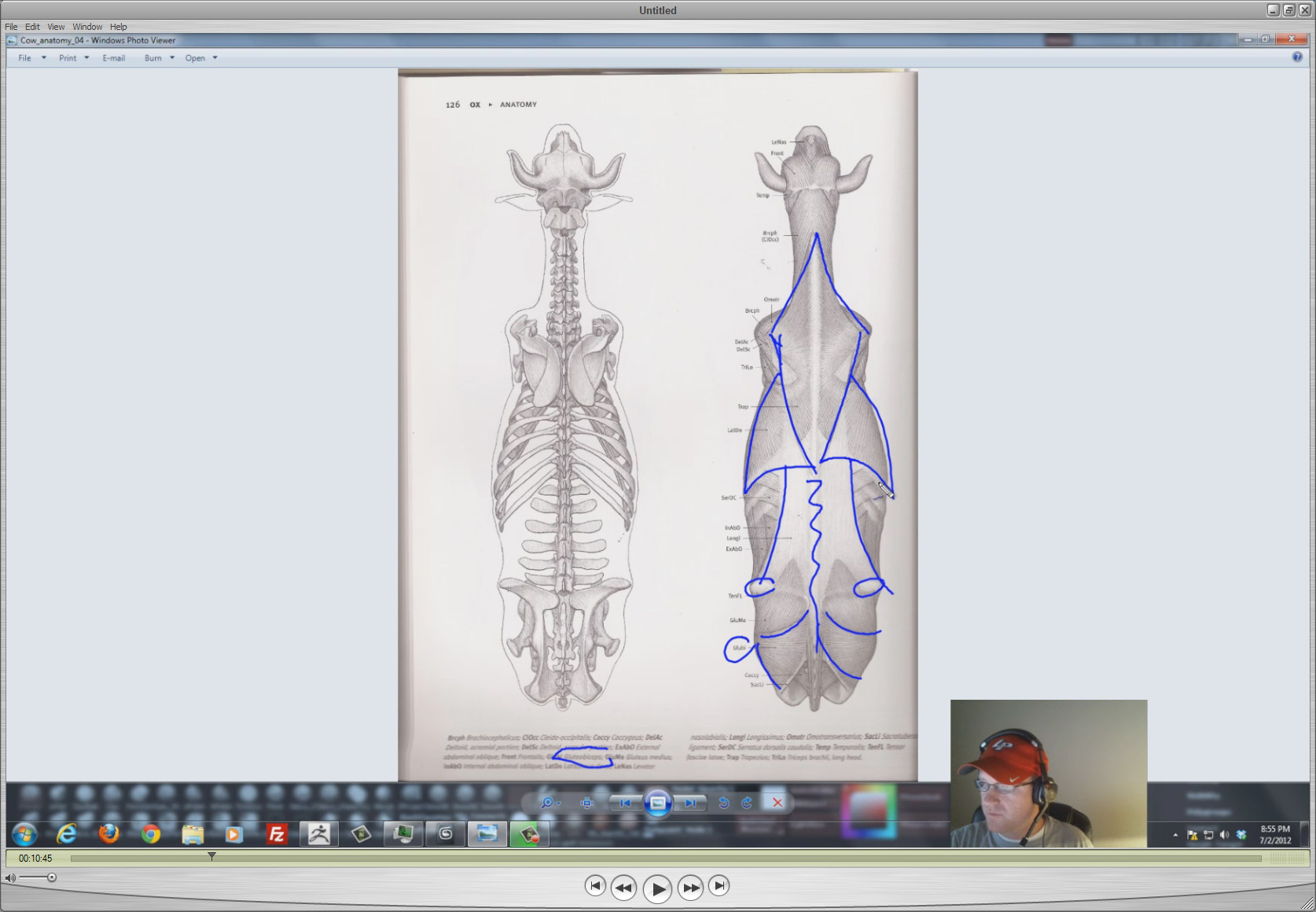Play the video
Screen dimensions: 1316x912
(x=658, y=889)
